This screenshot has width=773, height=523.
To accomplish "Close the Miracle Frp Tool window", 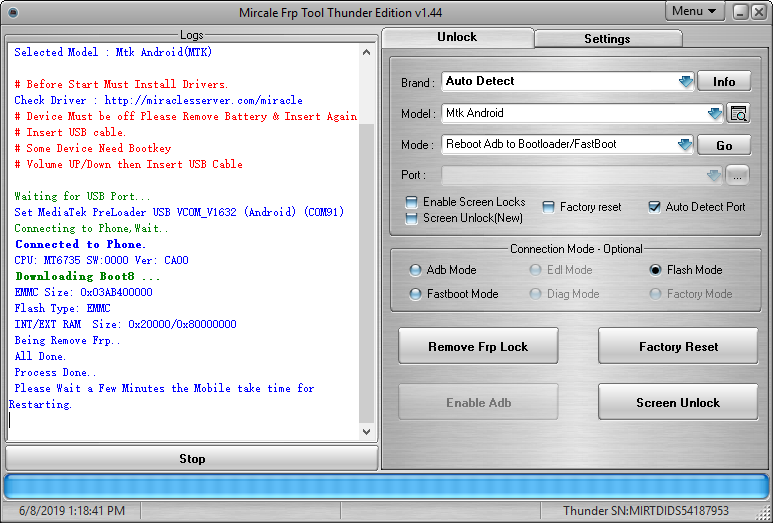I will click(x=759, y=12).
